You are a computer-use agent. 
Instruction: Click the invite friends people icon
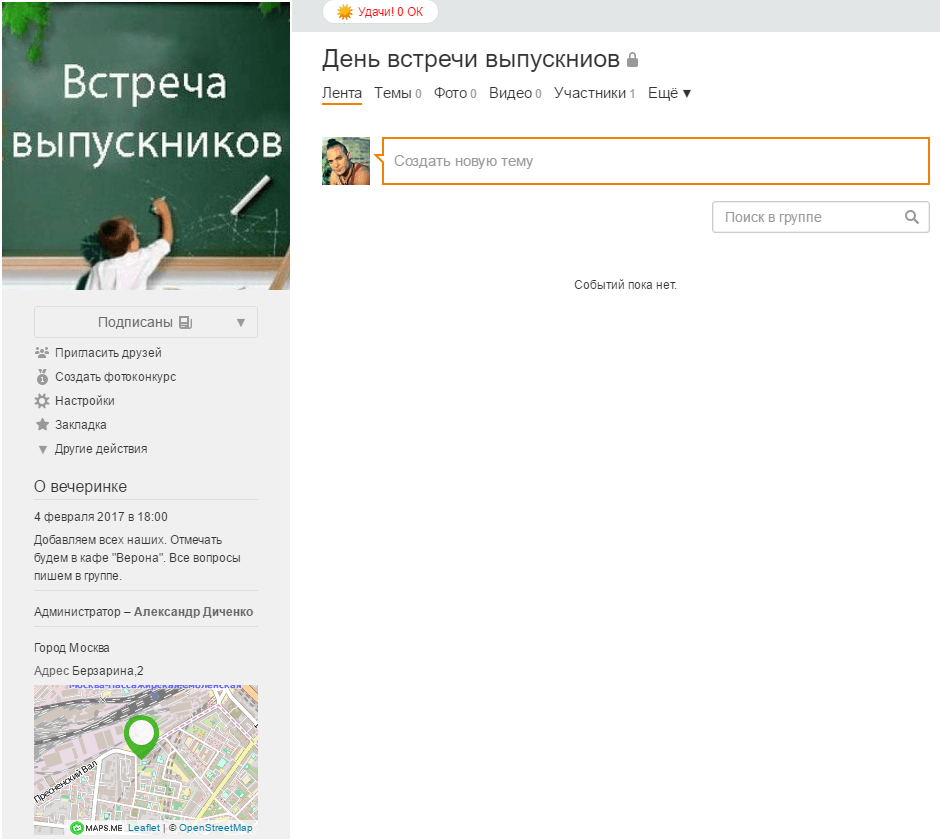pyautogui.click(x=41, y=353)
